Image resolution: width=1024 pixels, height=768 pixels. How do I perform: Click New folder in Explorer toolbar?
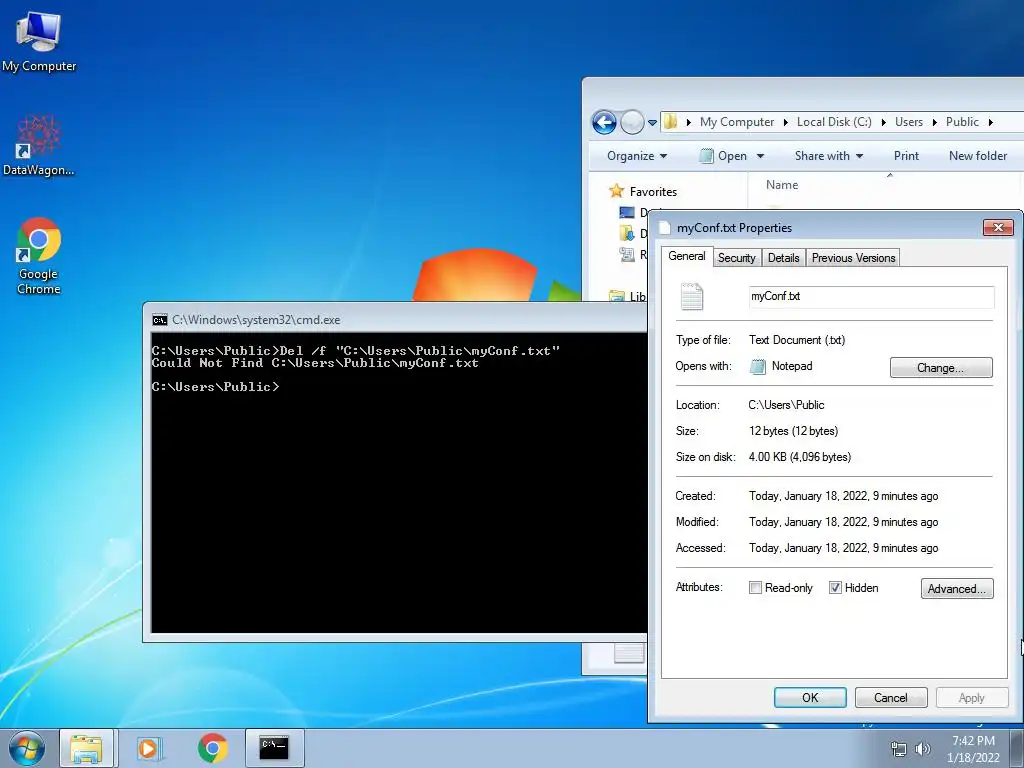click(x=978, y=156)
